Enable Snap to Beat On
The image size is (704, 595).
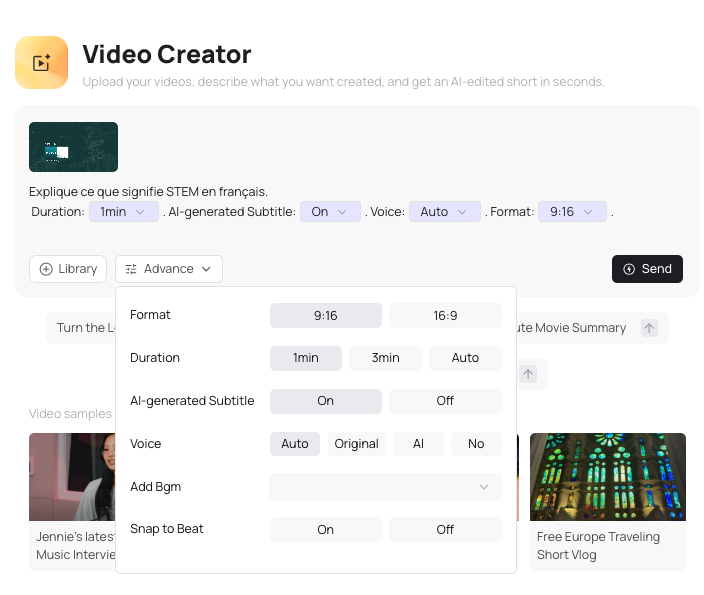pyautogui.click(x=325, y=530)
